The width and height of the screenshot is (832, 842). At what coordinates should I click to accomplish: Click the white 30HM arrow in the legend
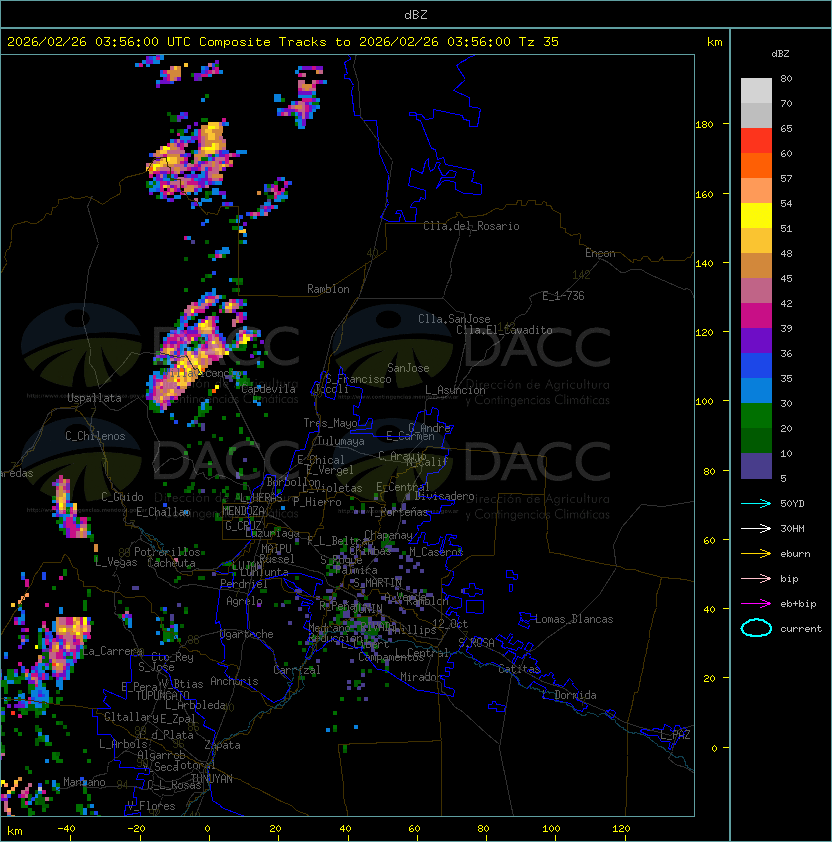pos(756,528)
